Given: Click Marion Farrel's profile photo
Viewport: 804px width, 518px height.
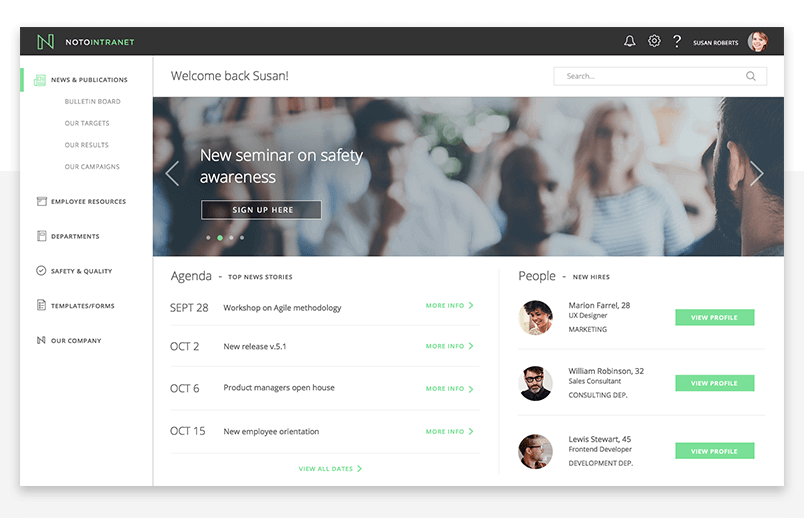Looking at the screenshot, I should [x=535, y=317].
